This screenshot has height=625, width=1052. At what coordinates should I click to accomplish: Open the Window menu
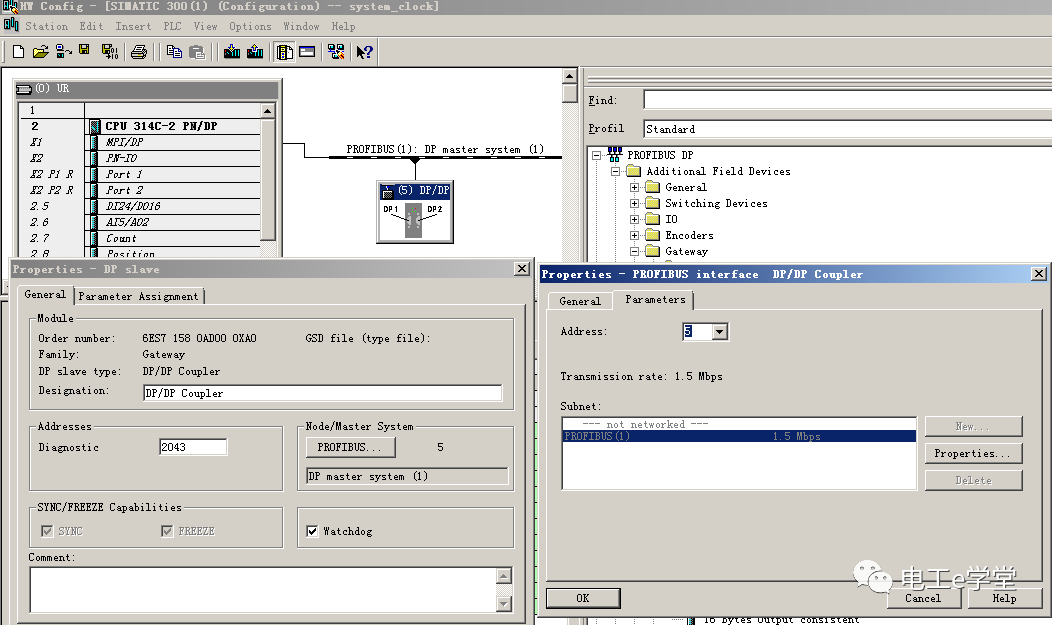[301, 26]
